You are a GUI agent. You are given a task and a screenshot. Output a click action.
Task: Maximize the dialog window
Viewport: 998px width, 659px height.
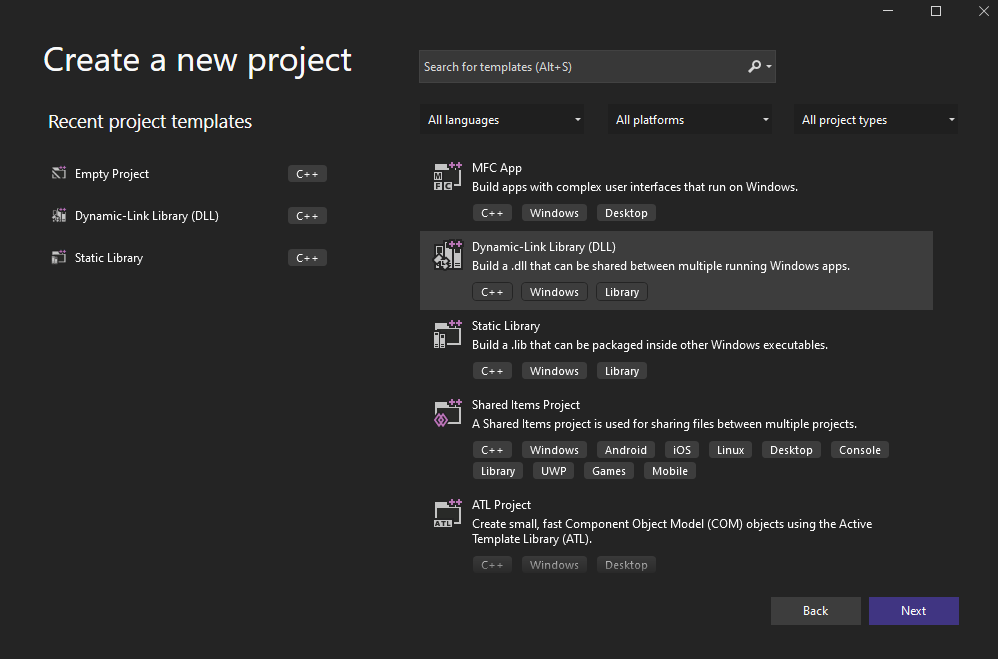(936, 11)
